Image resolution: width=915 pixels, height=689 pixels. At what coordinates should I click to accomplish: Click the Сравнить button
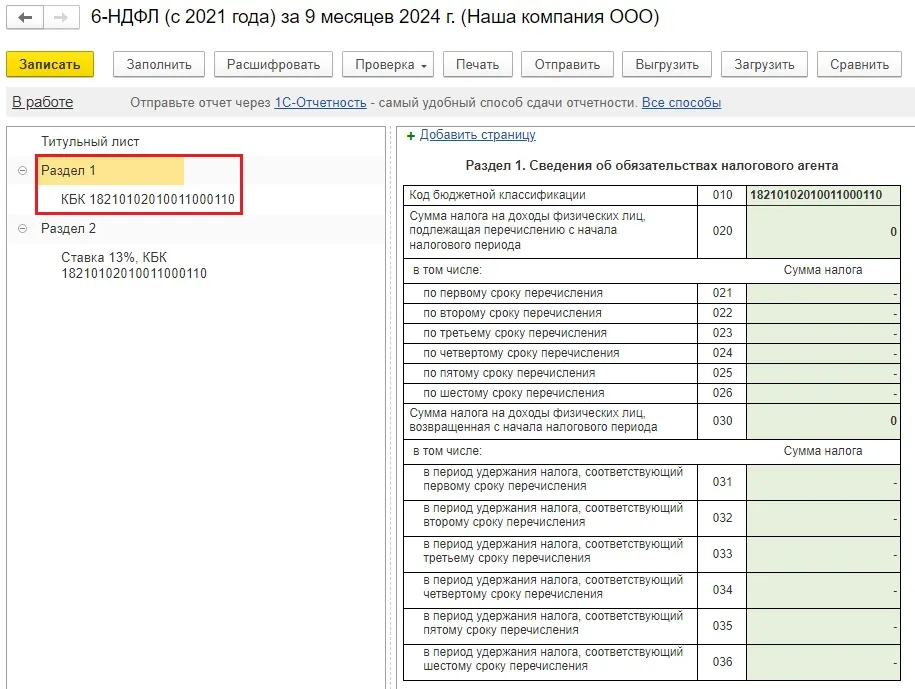click(858, 64)
